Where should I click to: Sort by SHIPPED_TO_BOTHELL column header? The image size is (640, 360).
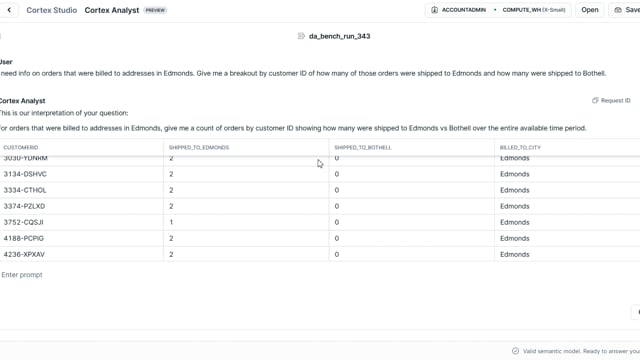click(x=363, y=147)
